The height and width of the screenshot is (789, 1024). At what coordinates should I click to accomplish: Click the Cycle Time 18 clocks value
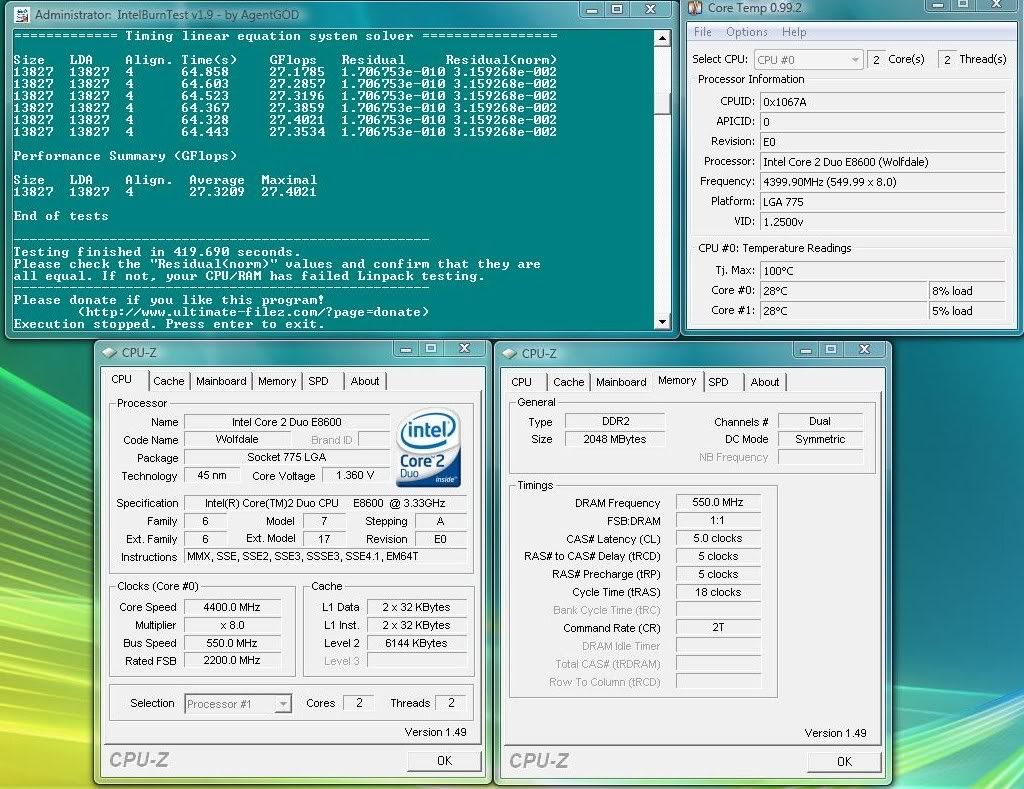[718, 592]
